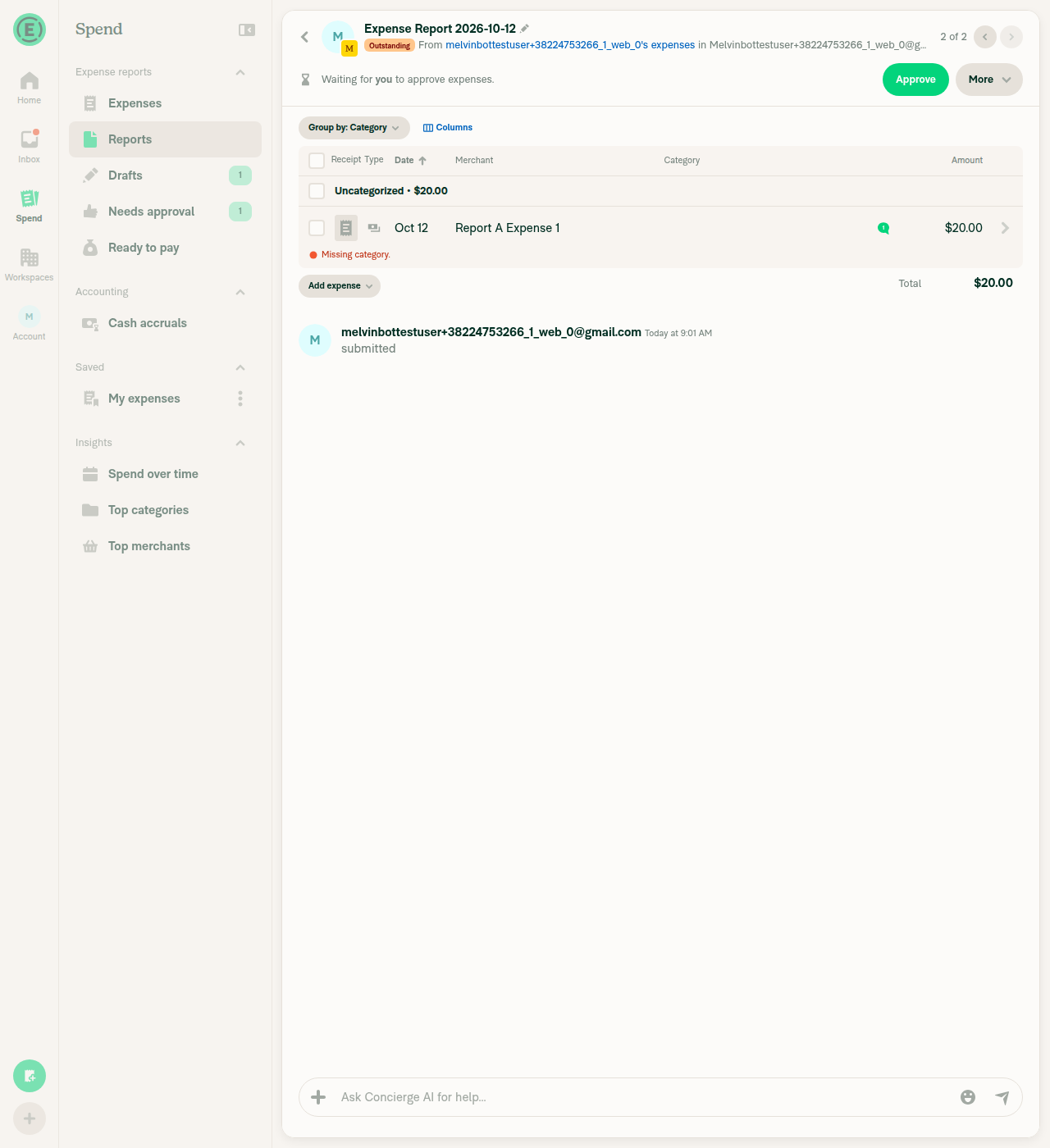The height and width of the screenshot is (1148, 1050).
Task: Edit the report title with the pencil icon
Action: [525, 29]
